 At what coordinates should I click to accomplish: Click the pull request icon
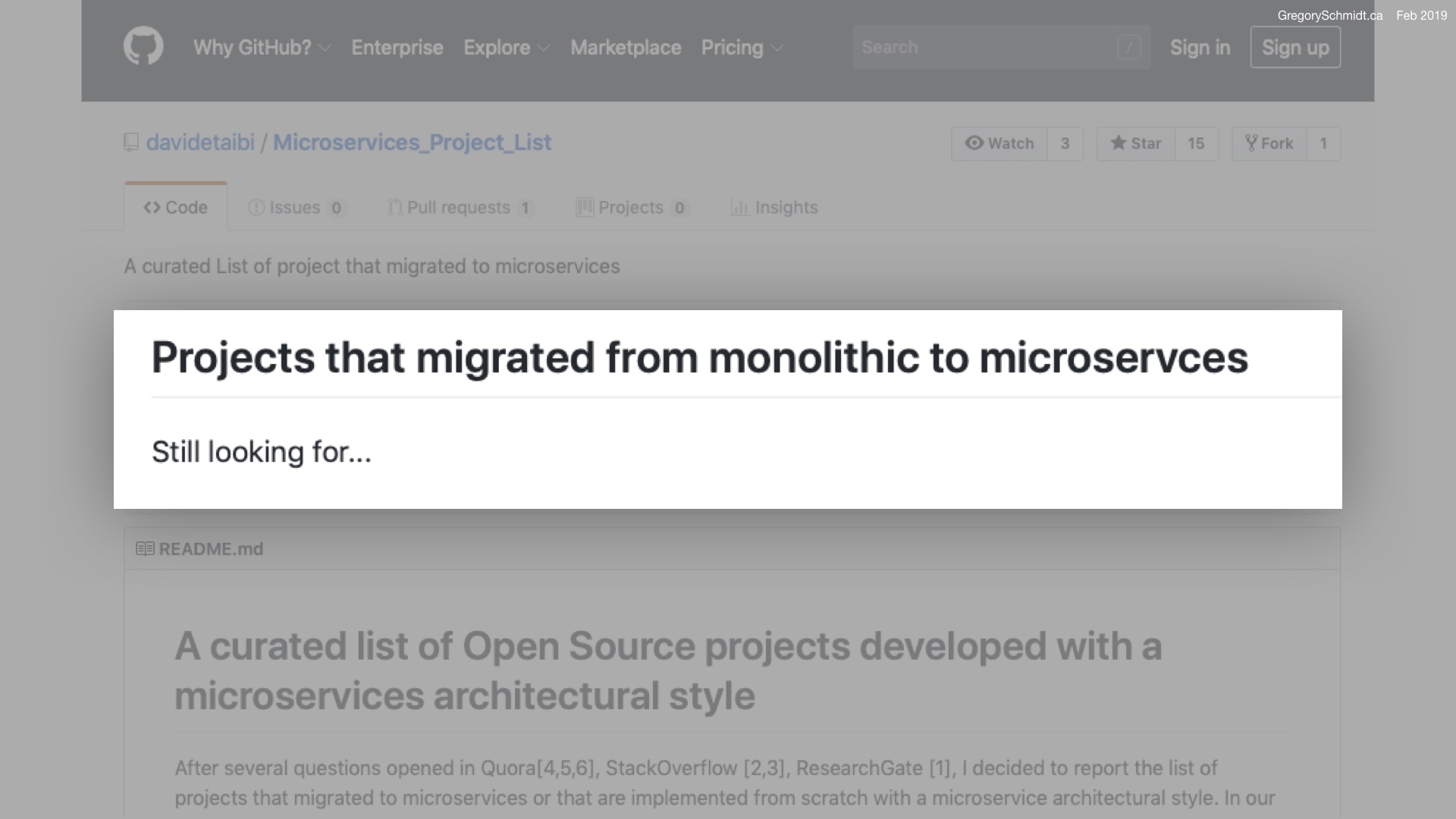394,207
